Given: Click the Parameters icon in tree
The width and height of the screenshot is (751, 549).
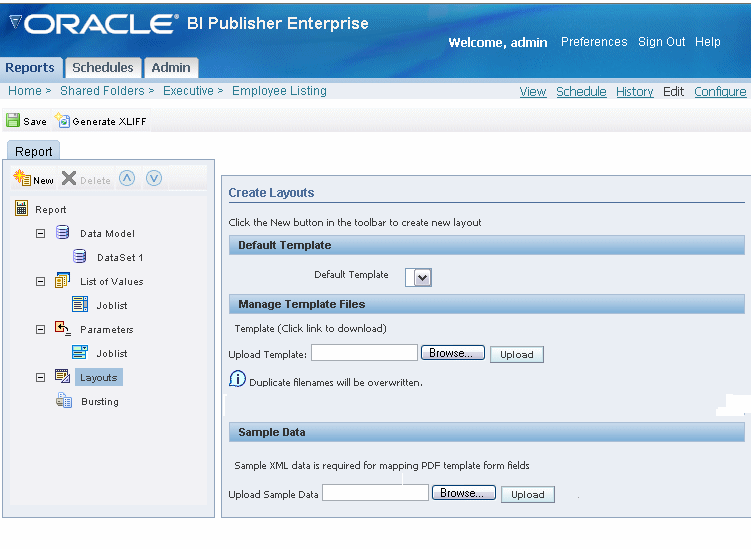Looking at the screenshot, I should [x=63, y=328].
